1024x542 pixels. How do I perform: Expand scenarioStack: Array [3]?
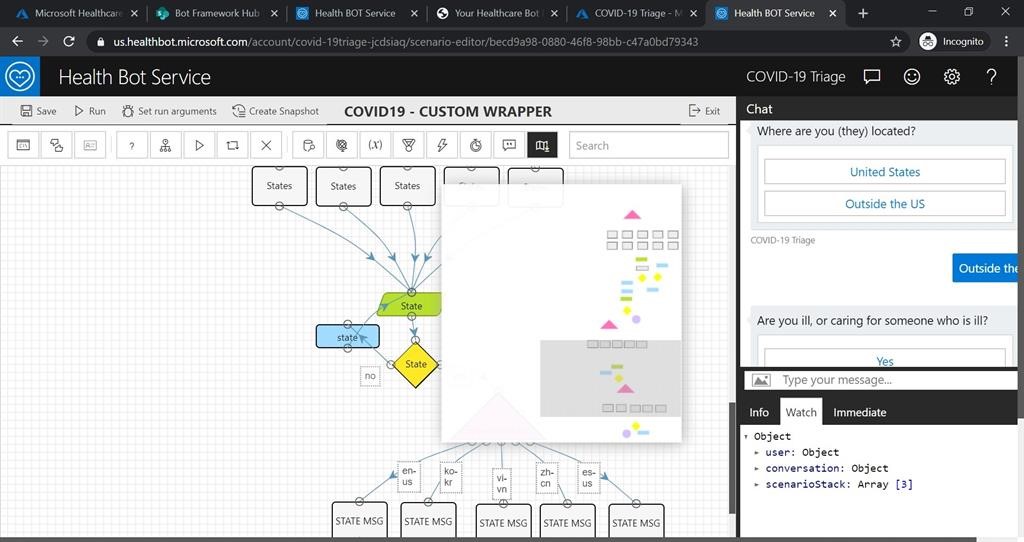point(757,484)
